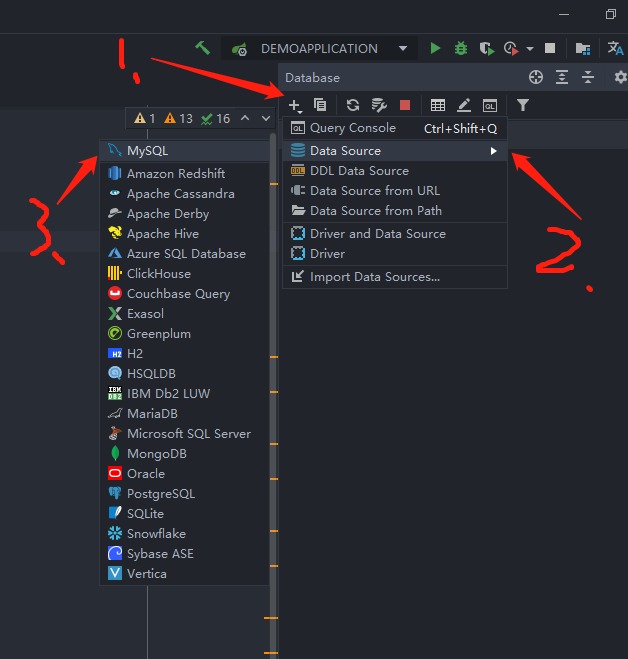Image resolution: width=628 pixels, height=659 pixels.
Task: Choose Microsoft SQL Server
Action: pyautogui.click(x=185, y=434)
